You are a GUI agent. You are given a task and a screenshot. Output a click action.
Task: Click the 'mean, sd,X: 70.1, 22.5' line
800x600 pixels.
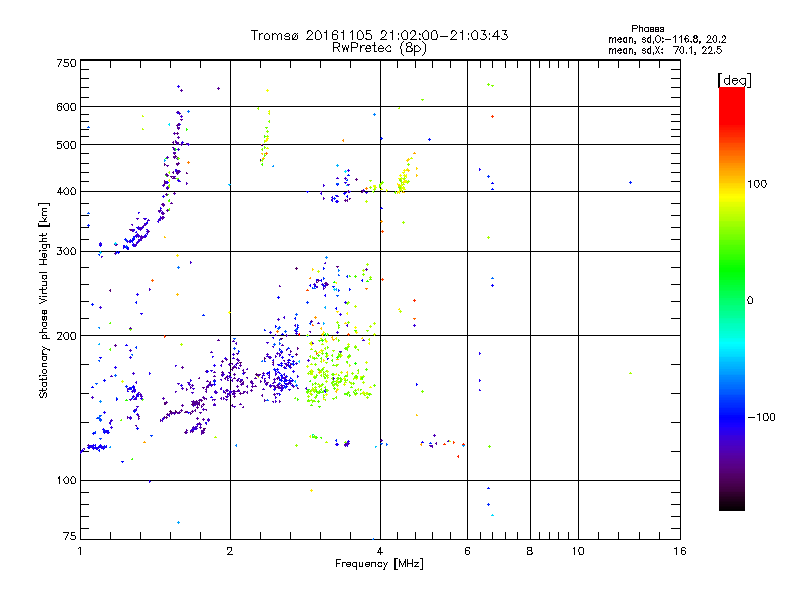(665, 50)
